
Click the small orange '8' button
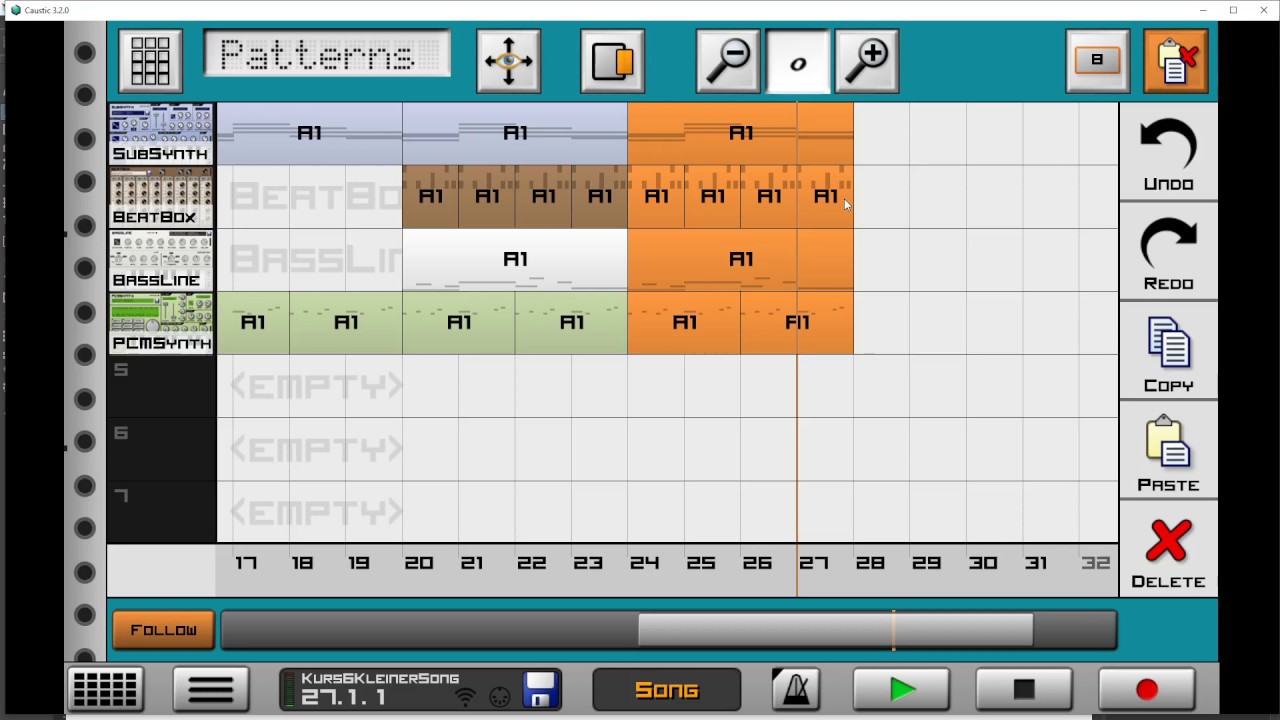pos(1097,61)
